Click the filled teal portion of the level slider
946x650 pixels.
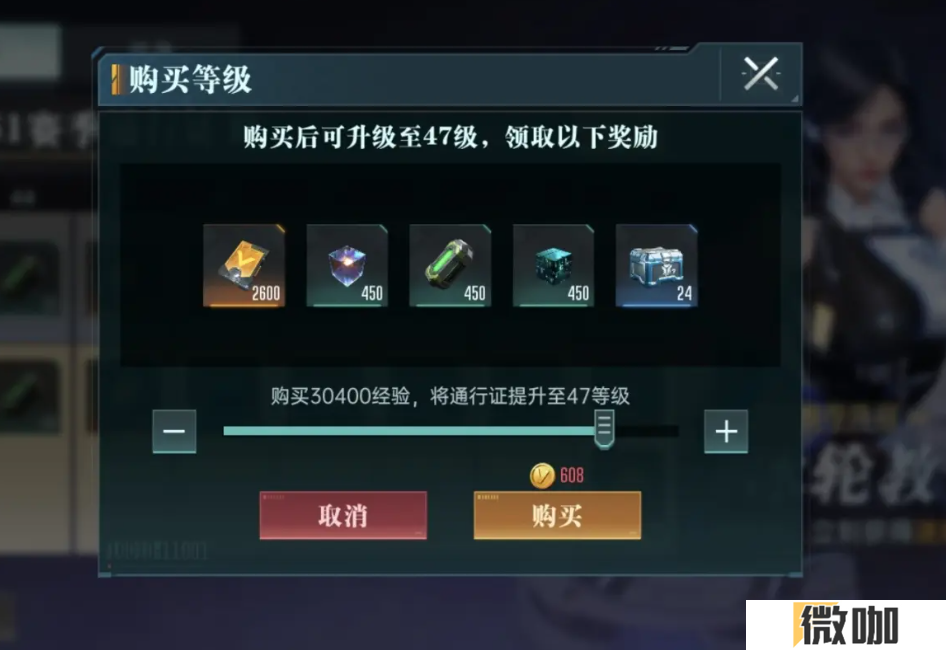[408, 431]
